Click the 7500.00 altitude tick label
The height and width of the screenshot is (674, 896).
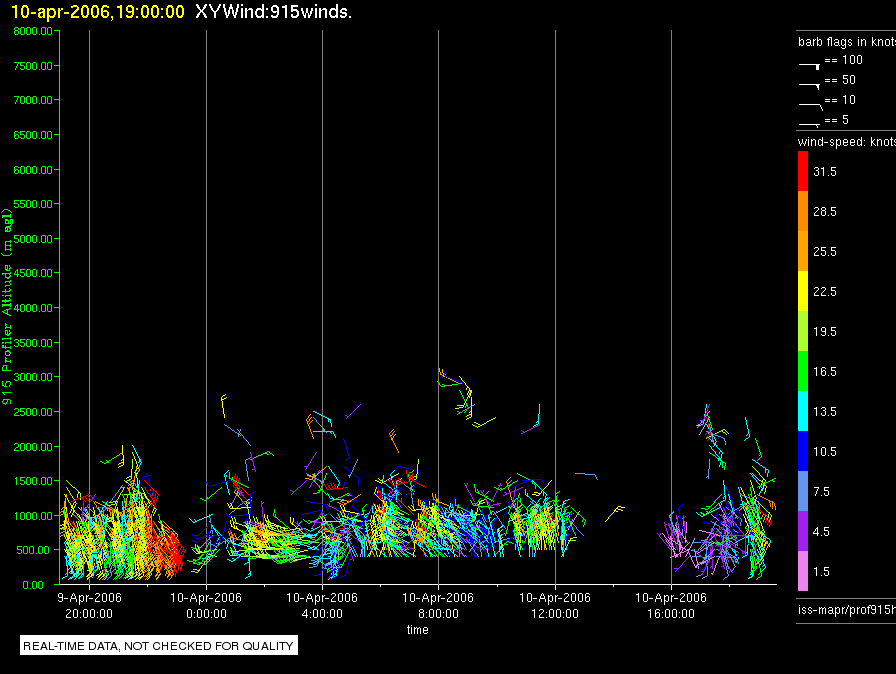click(x=33, y=66)
